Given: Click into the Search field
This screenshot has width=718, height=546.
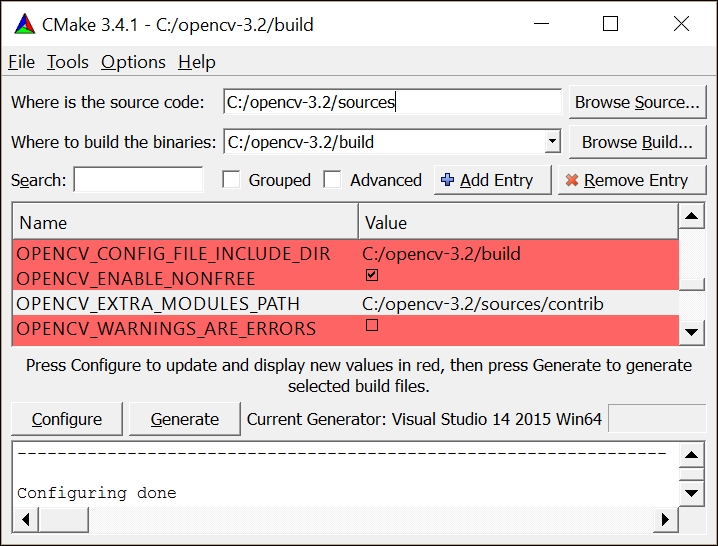Looking at the screenshot, I should tap(138, 180).
